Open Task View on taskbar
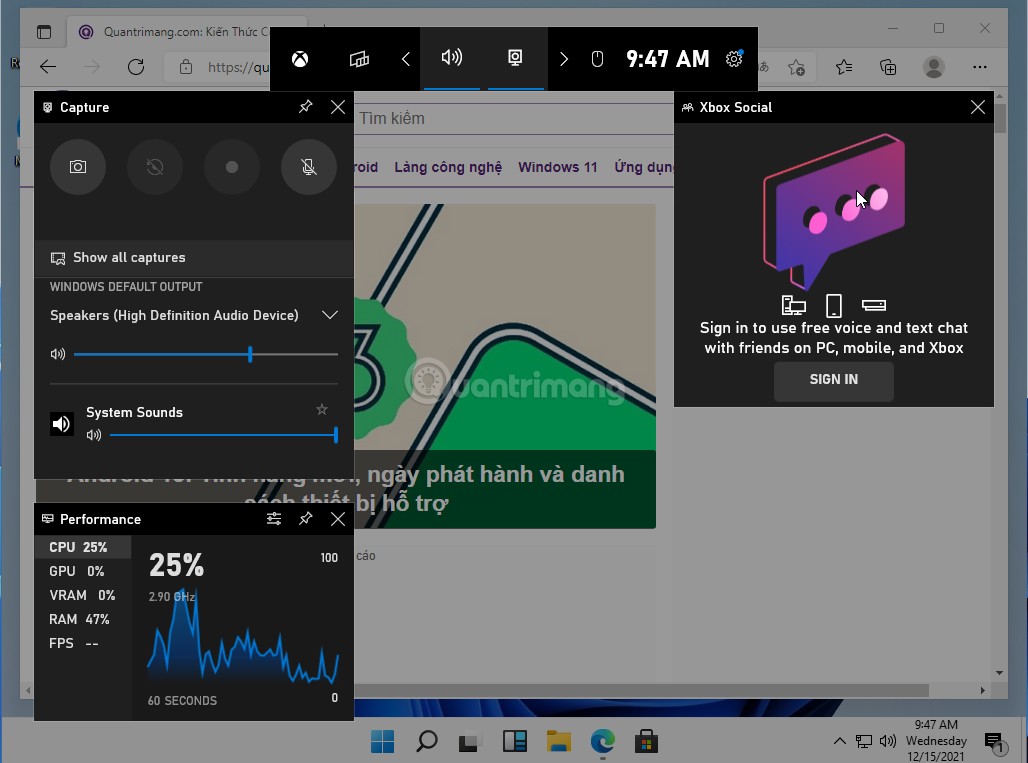 470,742
